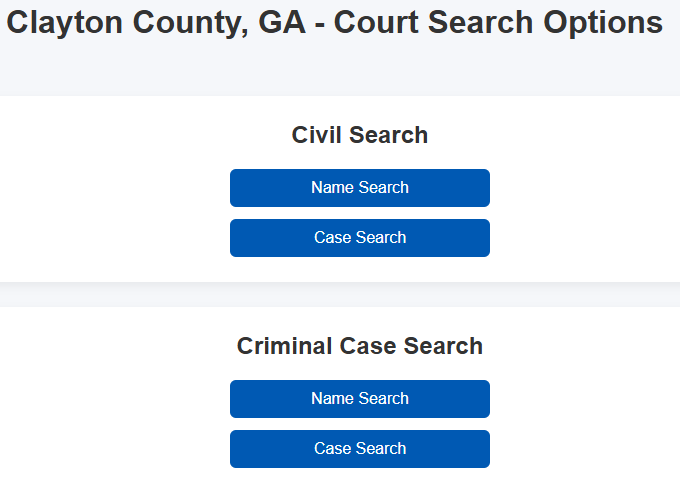Click Case Search under Criminal Case Search
680x484 pixels.
click(x=360, y=449)
